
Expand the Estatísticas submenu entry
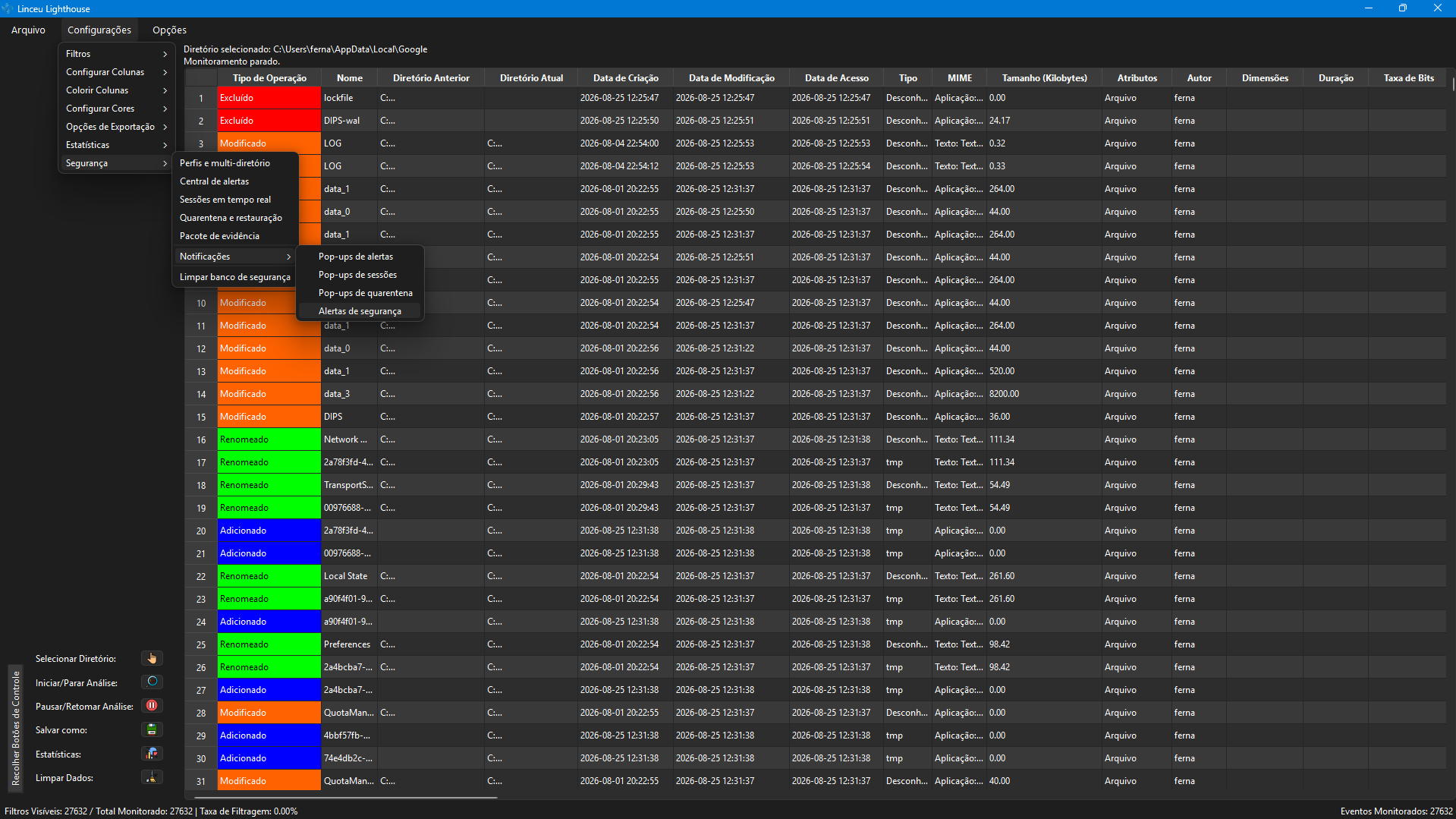click(117, 145)
